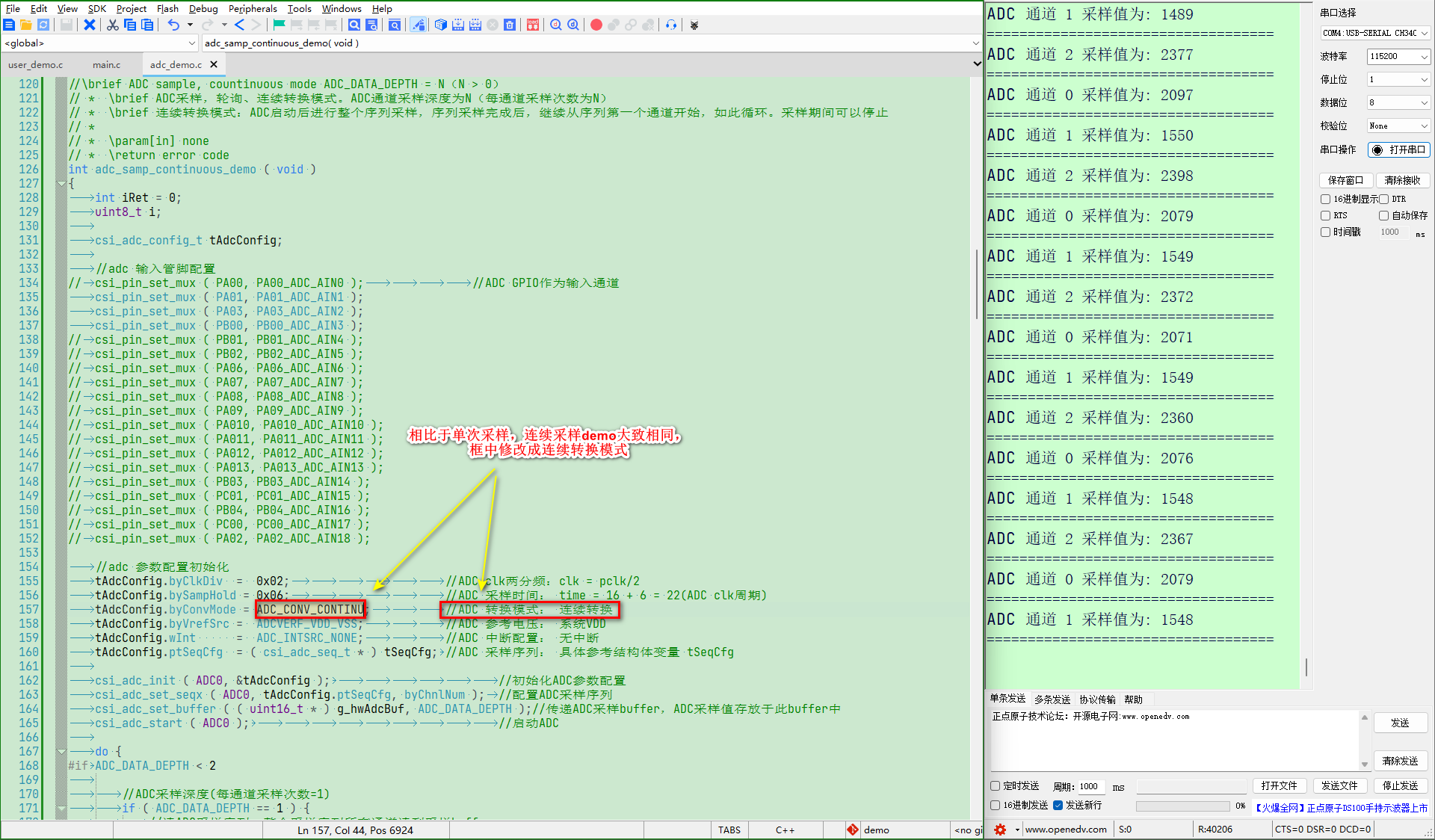Click the Cut scissors icon

pos(112,25)
